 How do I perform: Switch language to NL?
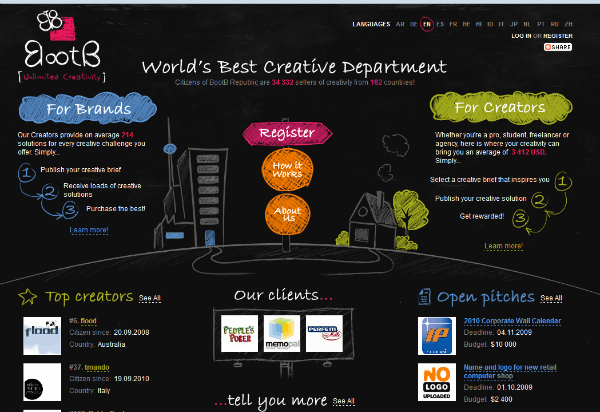527,24
